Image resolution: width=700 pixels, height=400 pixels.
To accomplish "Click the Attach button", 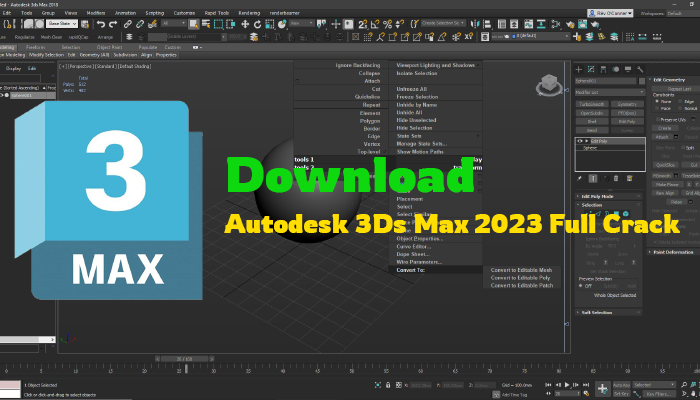I will click(663, 137).
